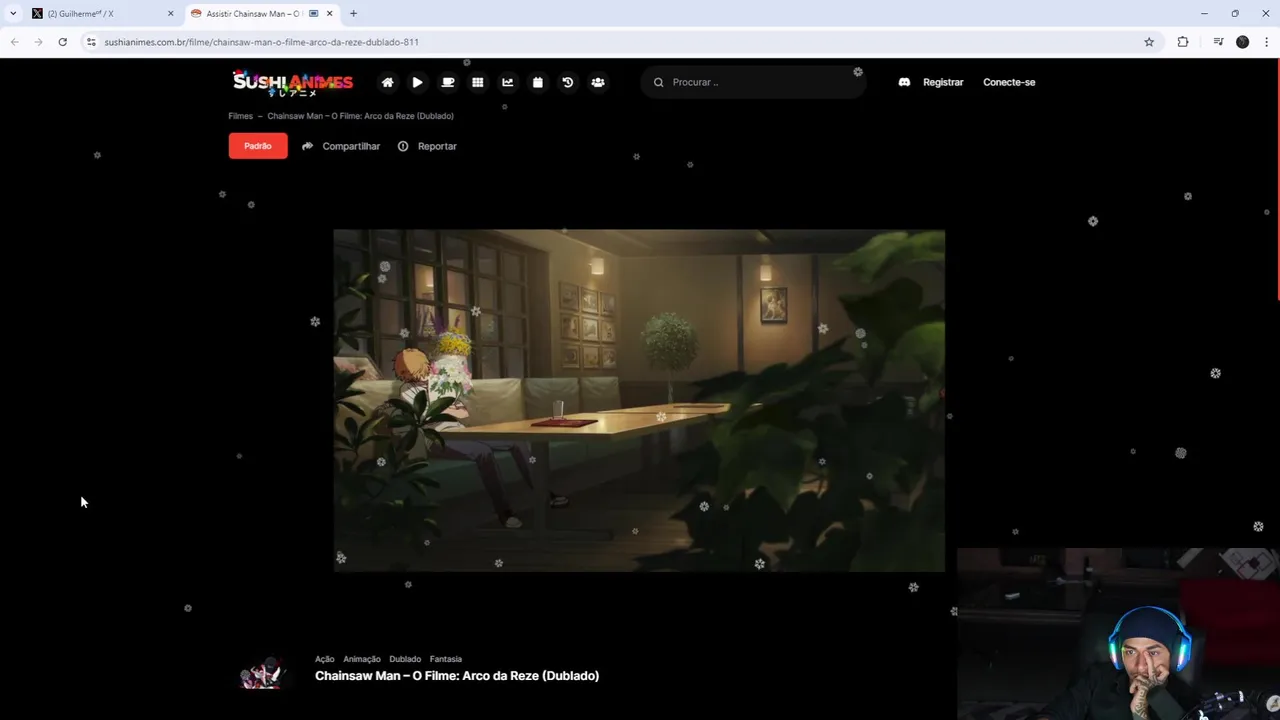The width and height of the screenshot is (1280, 720).
Task: Play the video in the player
Action: [x=639, y=400]
